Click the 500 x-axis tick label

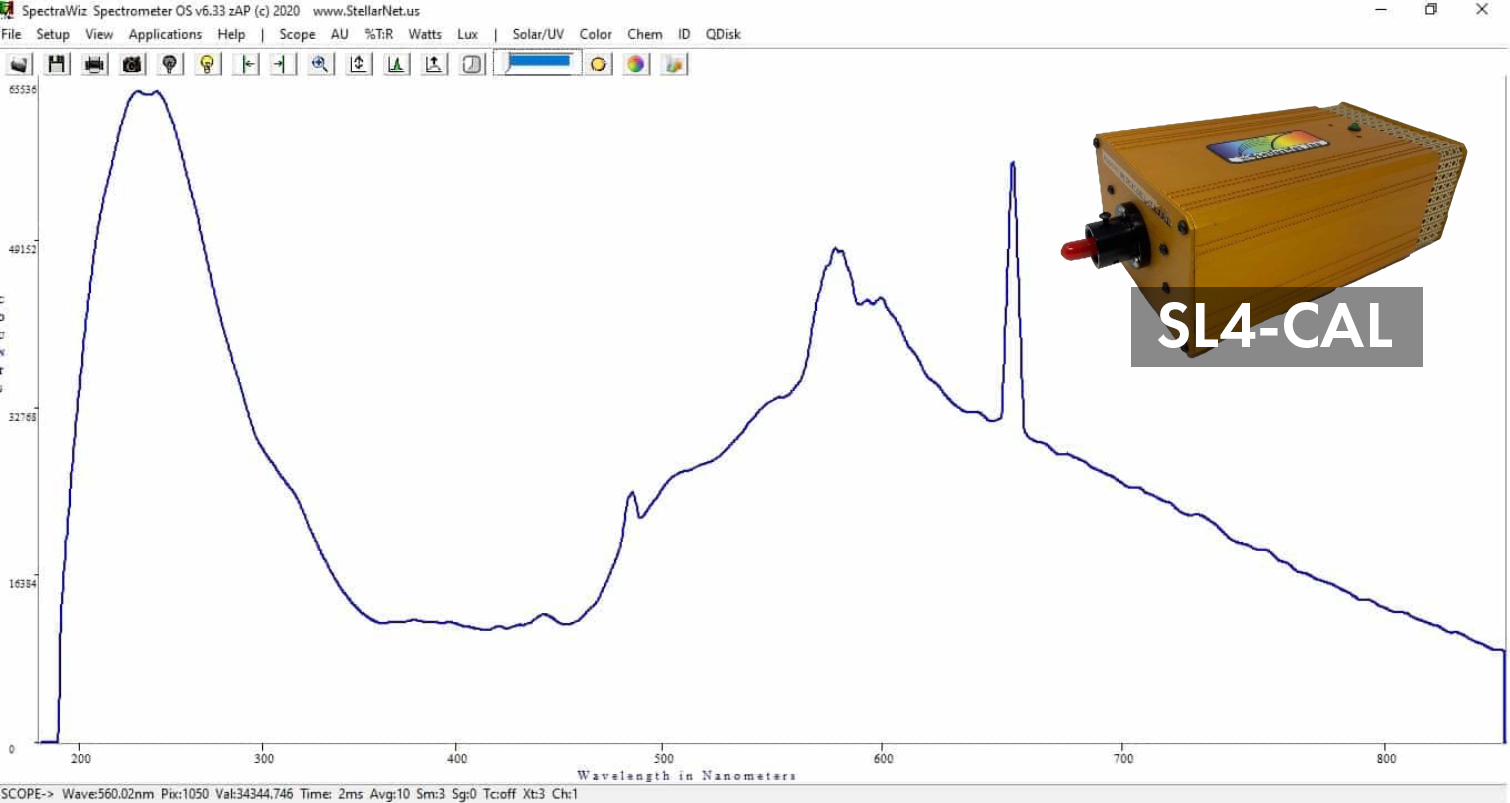click(x=663, y=758)
